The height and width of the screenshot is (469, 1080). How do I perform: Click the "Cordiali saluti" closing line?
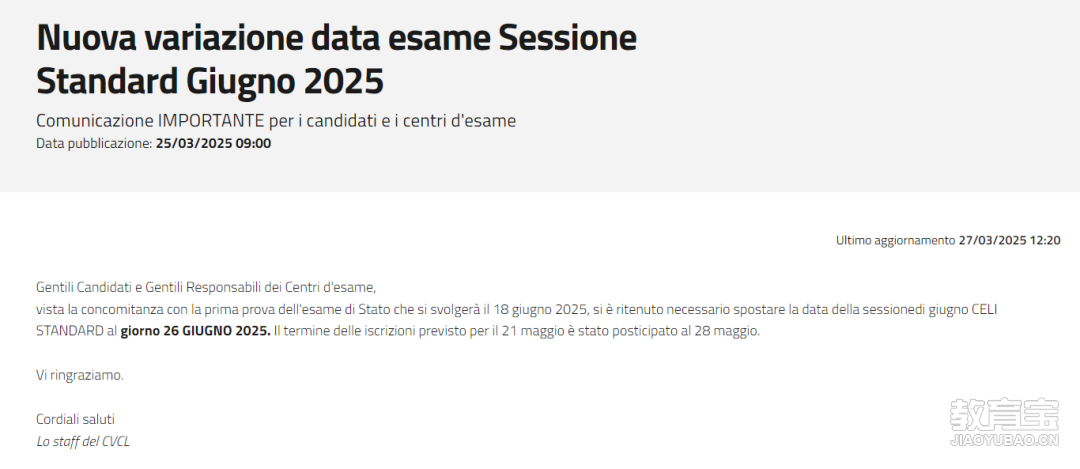[76, 419]
